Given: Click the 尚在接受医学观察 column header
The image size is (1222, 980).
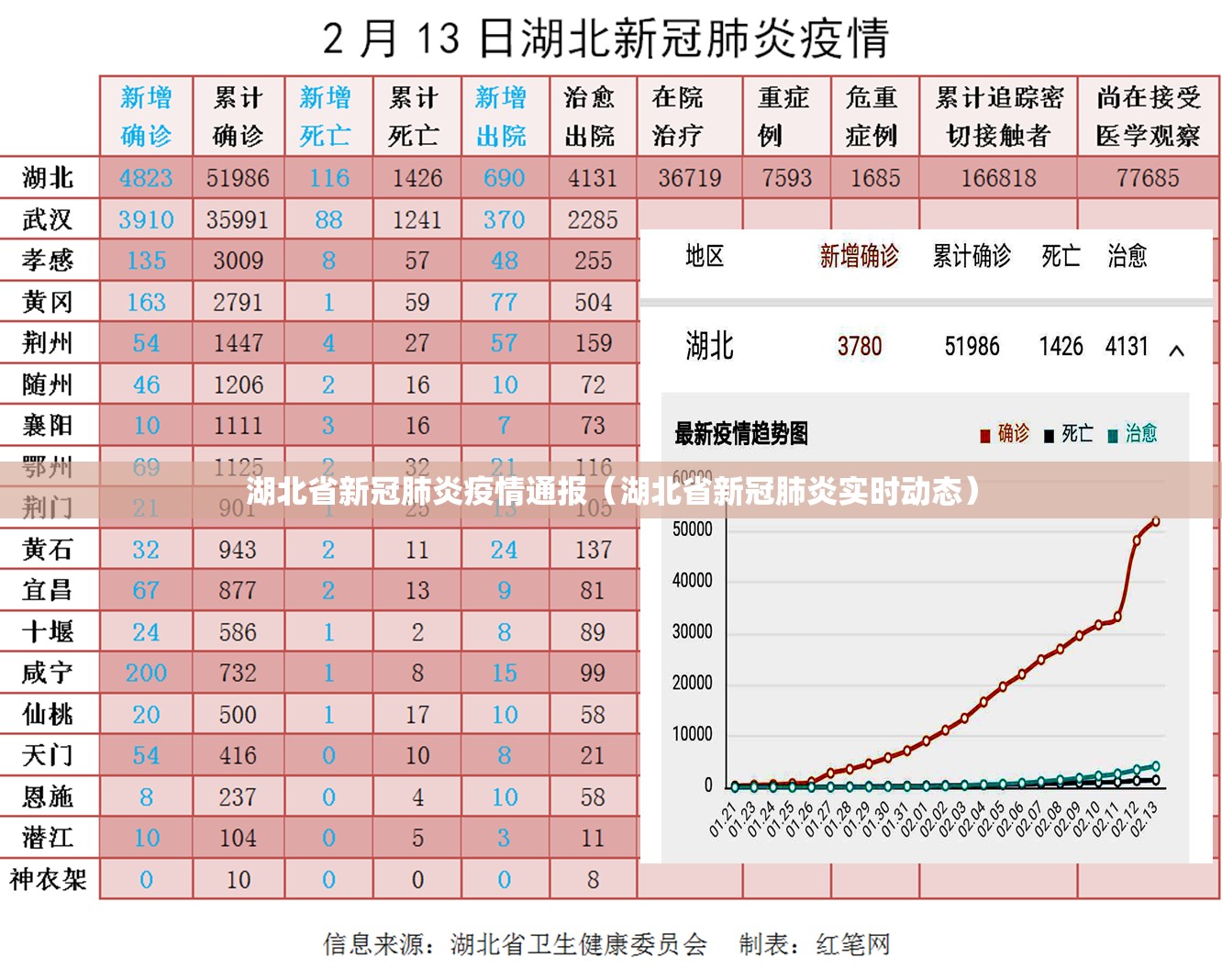Looking at the screenshot, I should 1148,117.
